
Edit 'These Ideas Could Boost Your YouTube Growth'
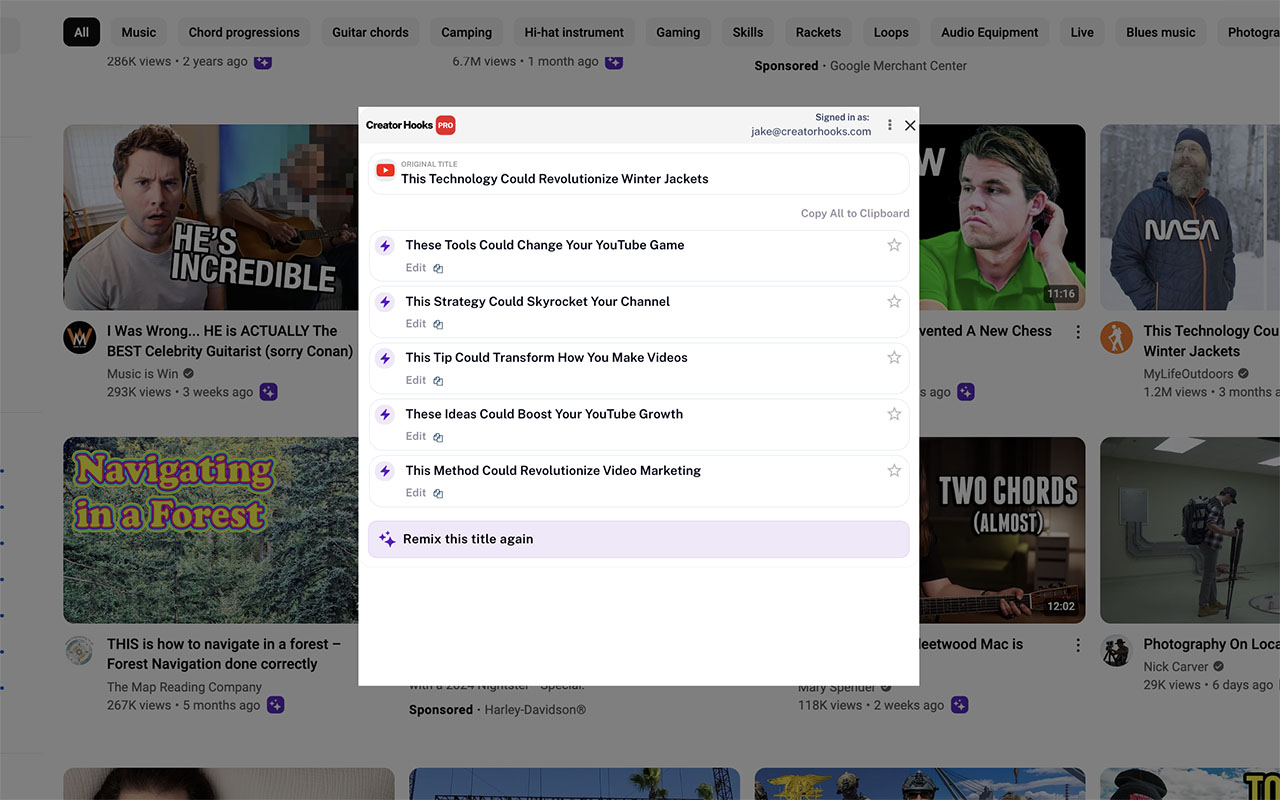[x=416, y=437]
